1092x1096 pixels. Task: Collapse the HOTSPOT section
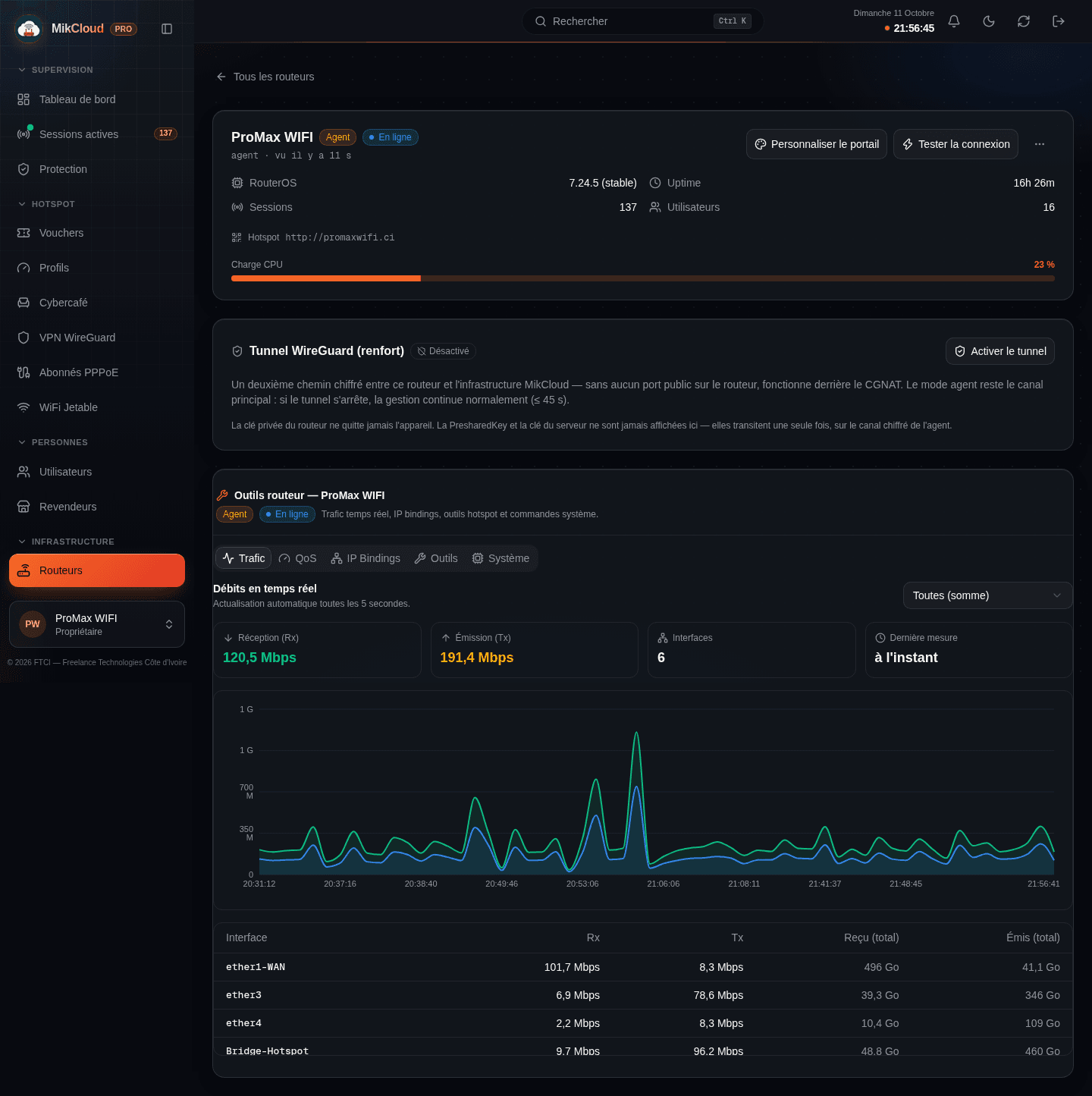(x=46, y=204)
